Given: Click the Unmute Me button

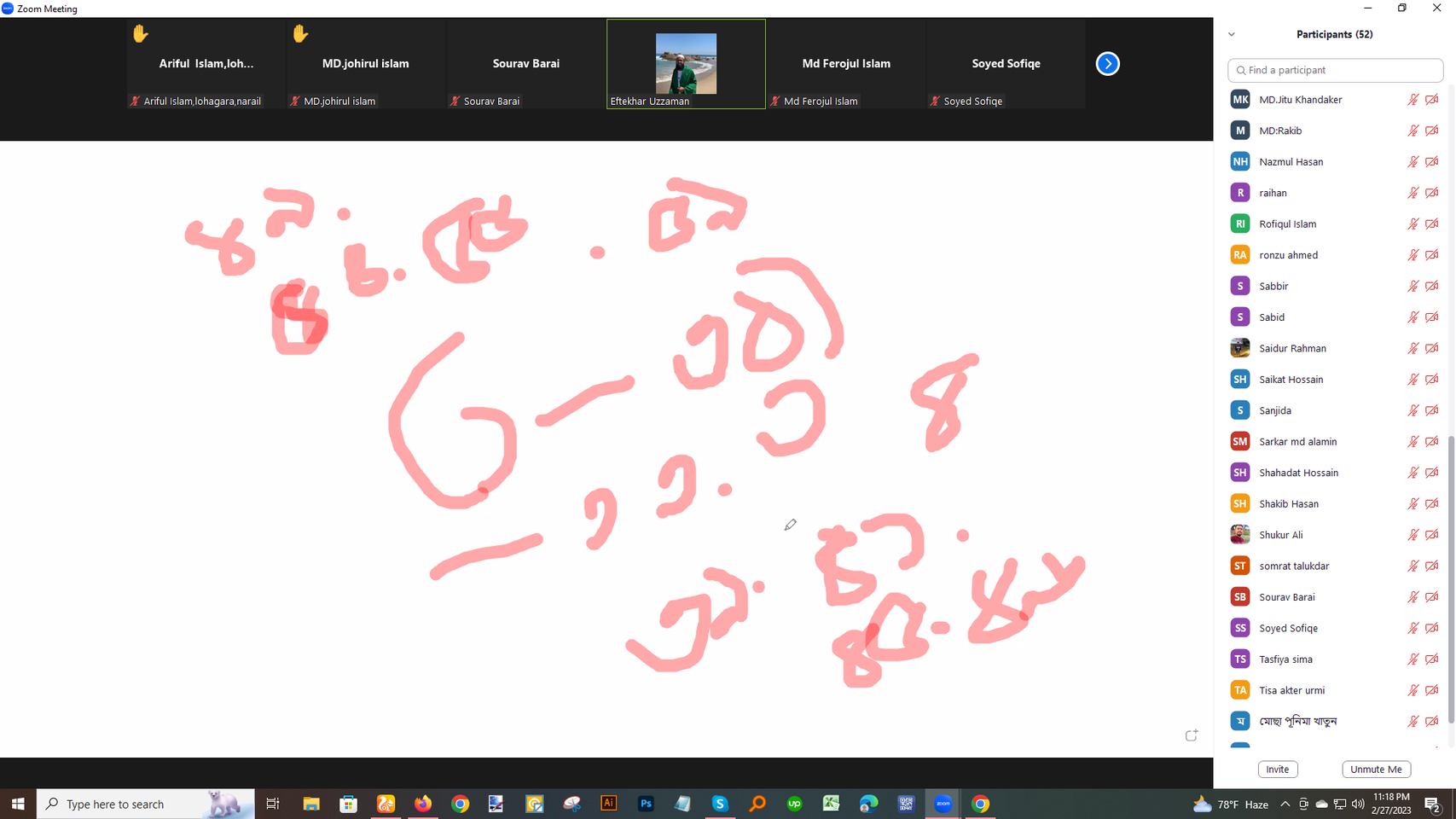Looking at the screenshot, I should [x=1376, y=770].
